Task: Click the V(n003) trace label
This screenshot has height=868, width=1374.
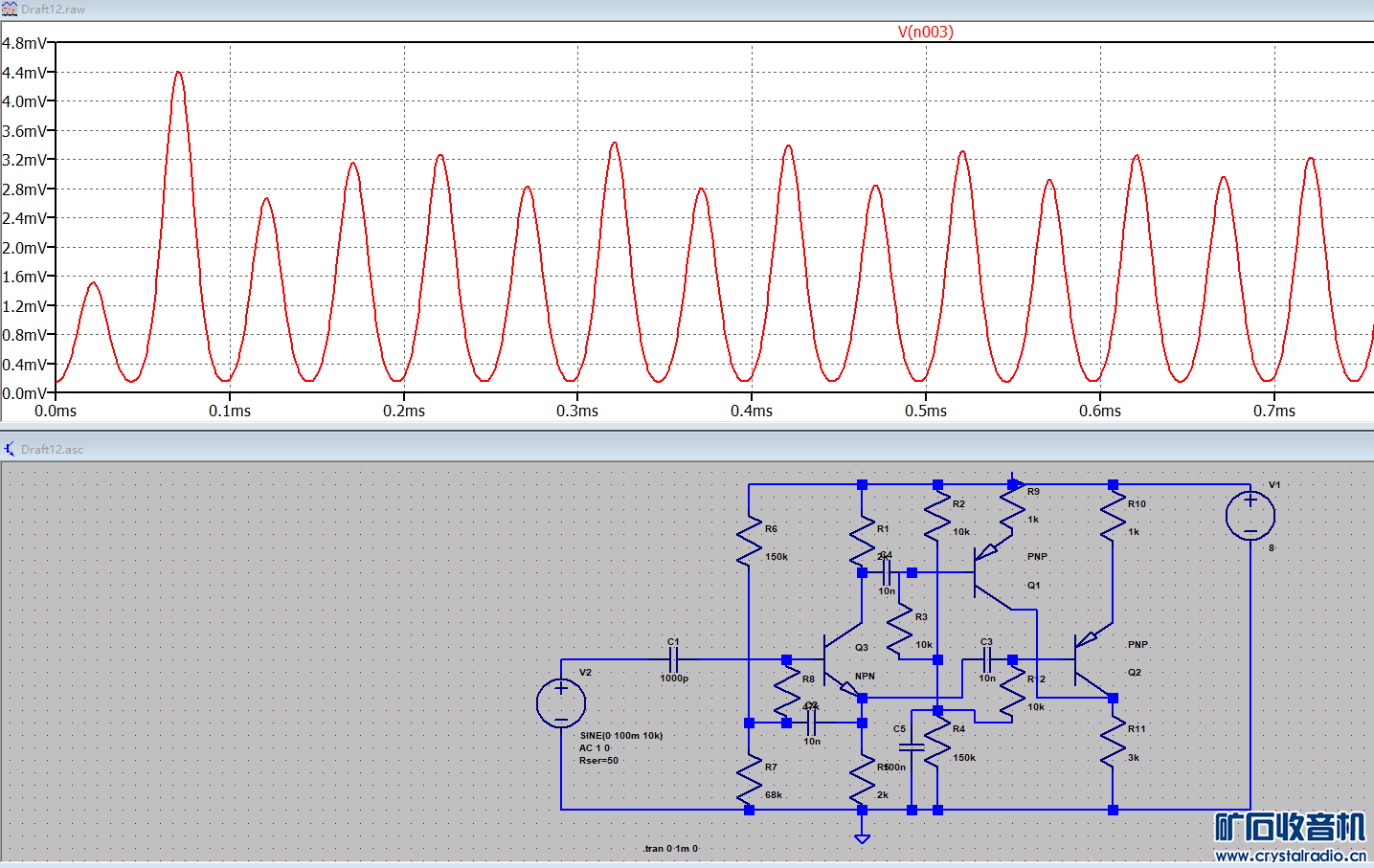Action: pyautogui.click(x=925, y=32)
